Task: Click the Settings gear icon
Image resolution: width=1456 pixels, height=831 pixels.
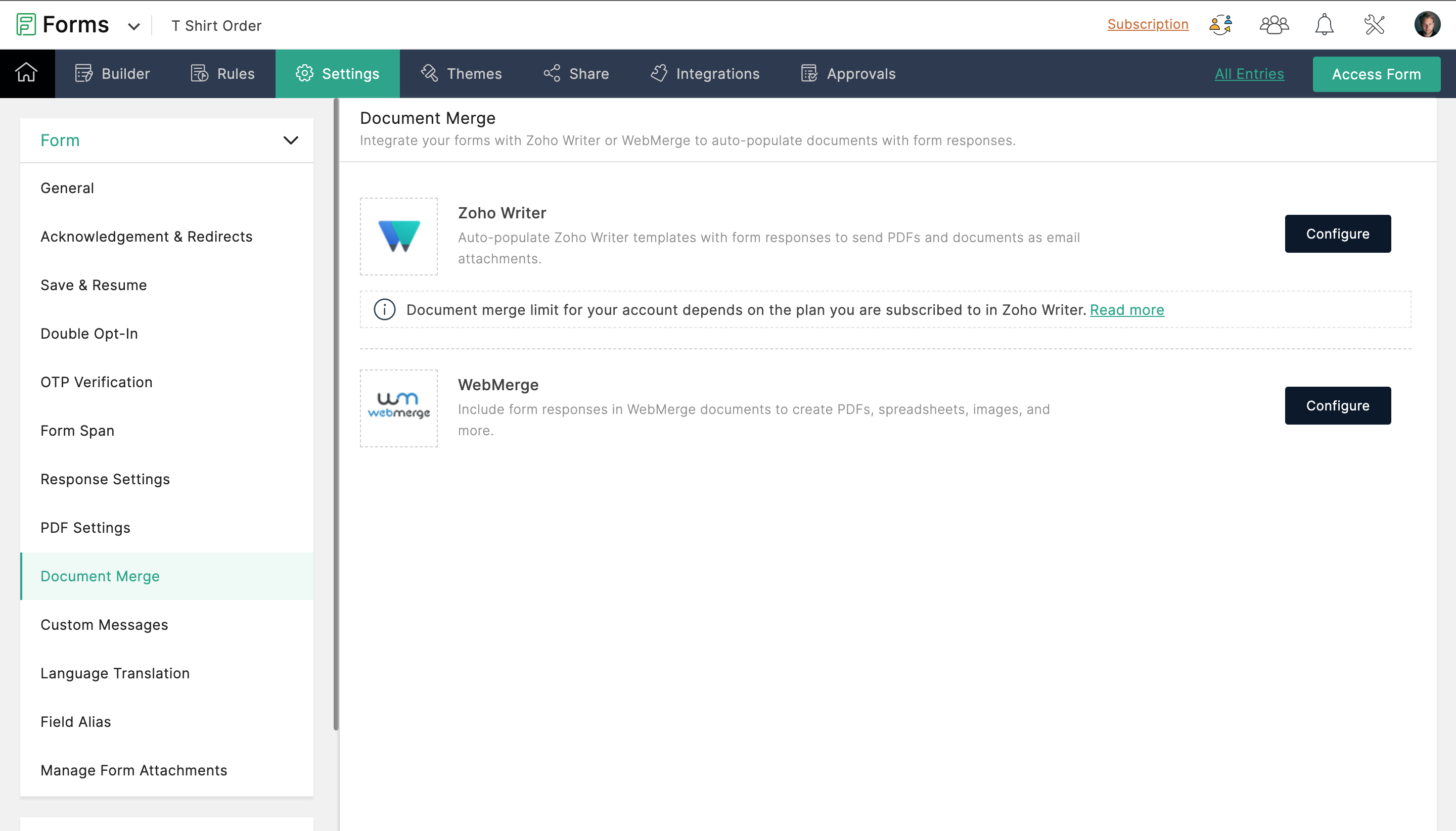Action: tap(304, 73)
